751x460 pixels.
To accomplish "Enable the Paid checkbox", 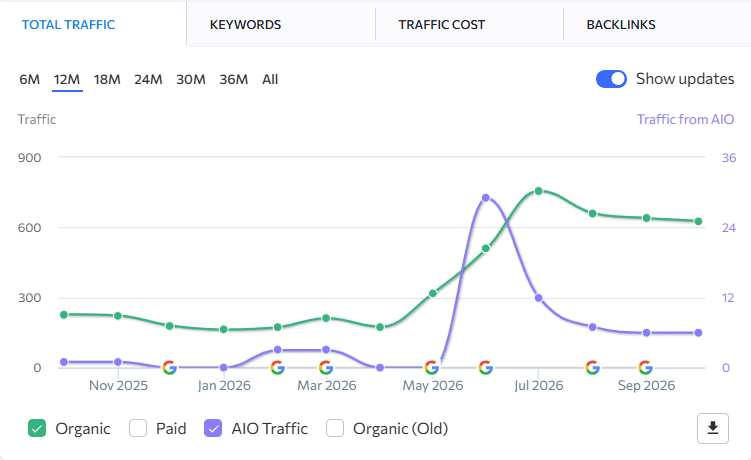I will 138,428.
